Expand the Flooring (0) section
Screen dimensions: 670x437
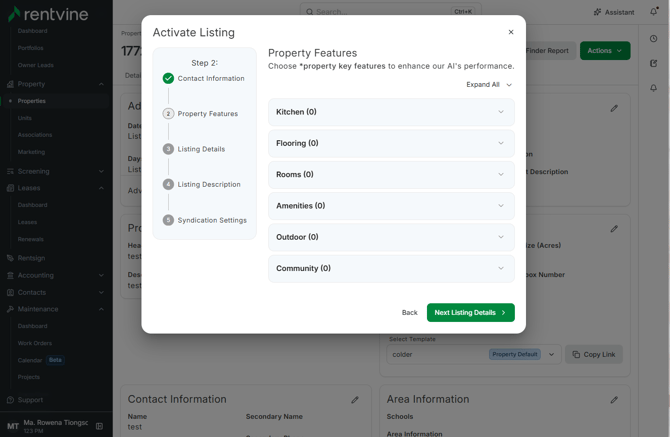coord(391,143)
